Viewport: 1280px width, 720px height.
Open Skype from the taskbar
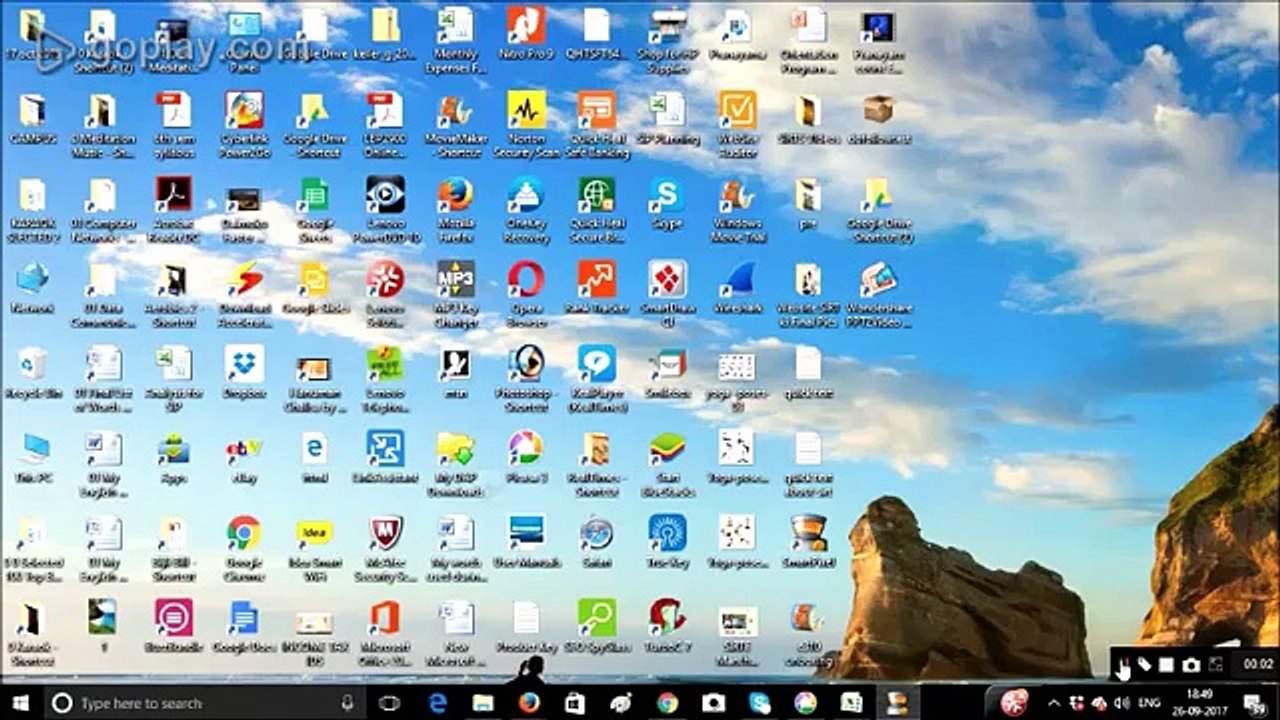[759, 703]
